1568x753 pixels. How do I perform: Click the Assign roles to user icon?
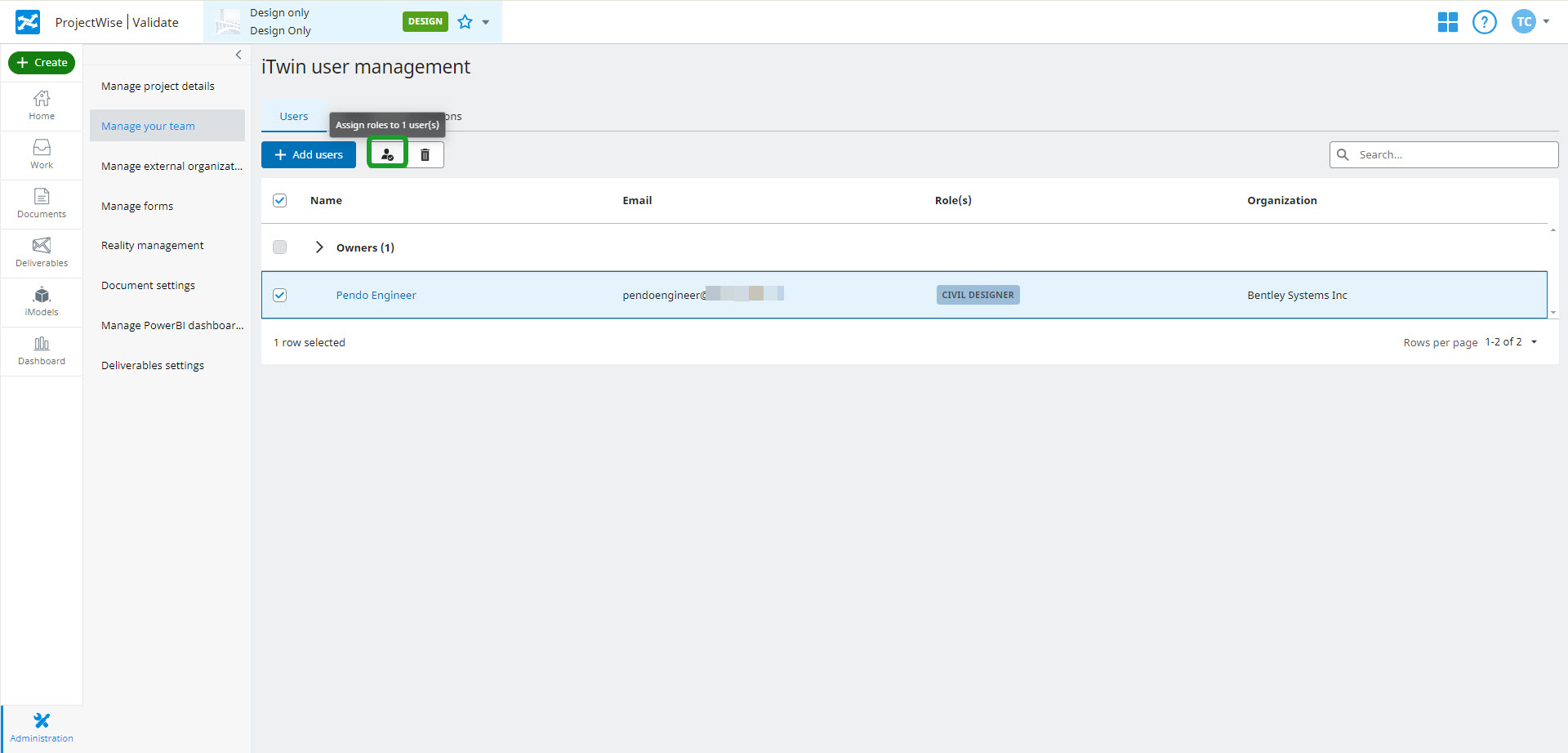pos(387,154)
